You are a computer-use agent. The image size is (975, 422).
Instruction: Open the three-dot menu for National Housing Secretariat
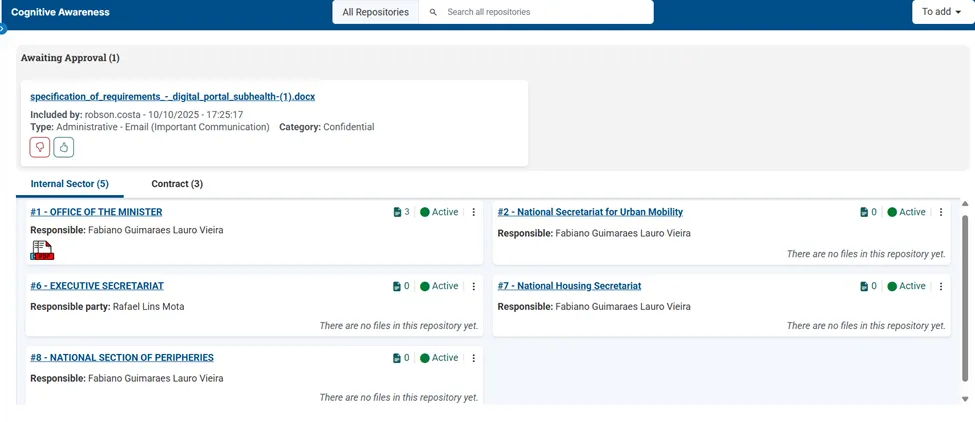tap(941, 286)
